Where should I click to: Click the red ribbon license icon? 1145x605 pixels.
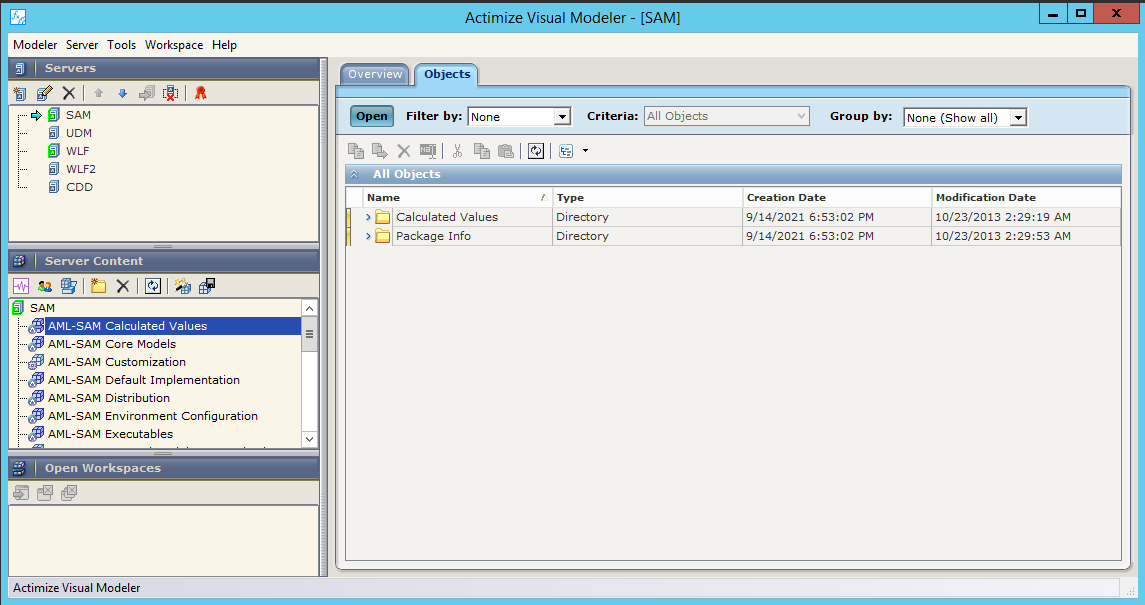200,93
